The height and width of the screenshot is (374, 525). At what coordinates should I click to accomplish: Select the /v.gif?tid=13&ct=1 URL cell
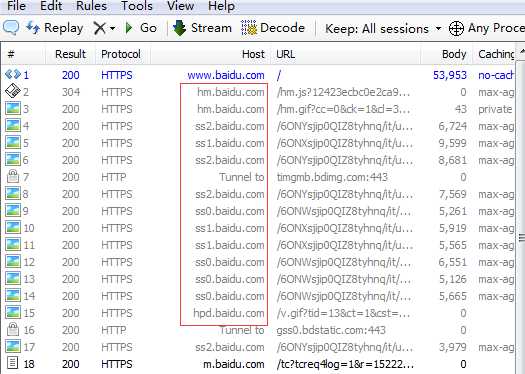[x=344, y=313]
